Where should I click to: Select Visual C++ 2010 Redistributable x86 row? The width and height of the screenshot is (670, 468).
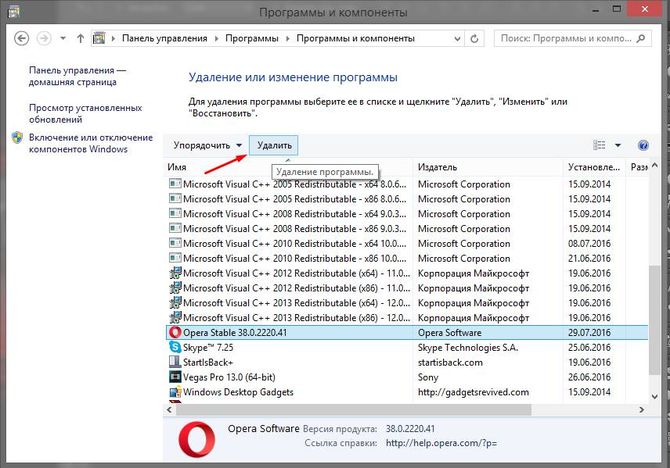(407, 259)
